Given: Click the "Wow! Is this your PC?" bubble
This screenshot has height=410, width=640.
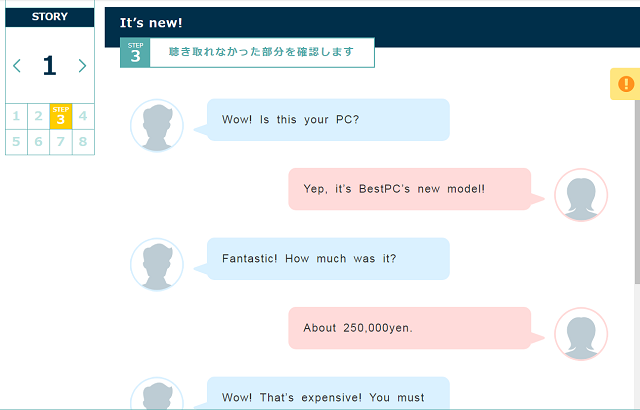Looking at the screenshot, I should click(328, 120).
